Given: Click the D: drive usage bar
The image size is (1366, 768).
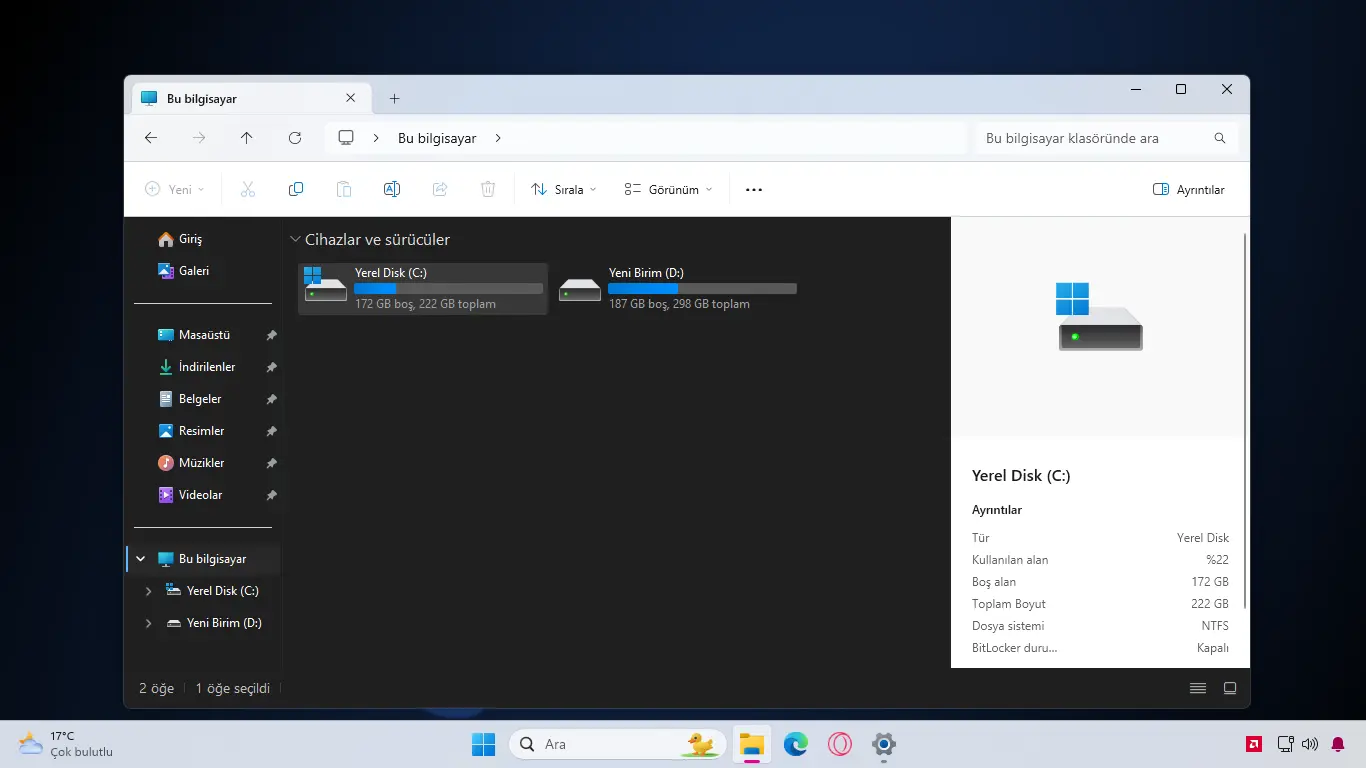Looking at the screenshot, I should click(x=703, y=289).
